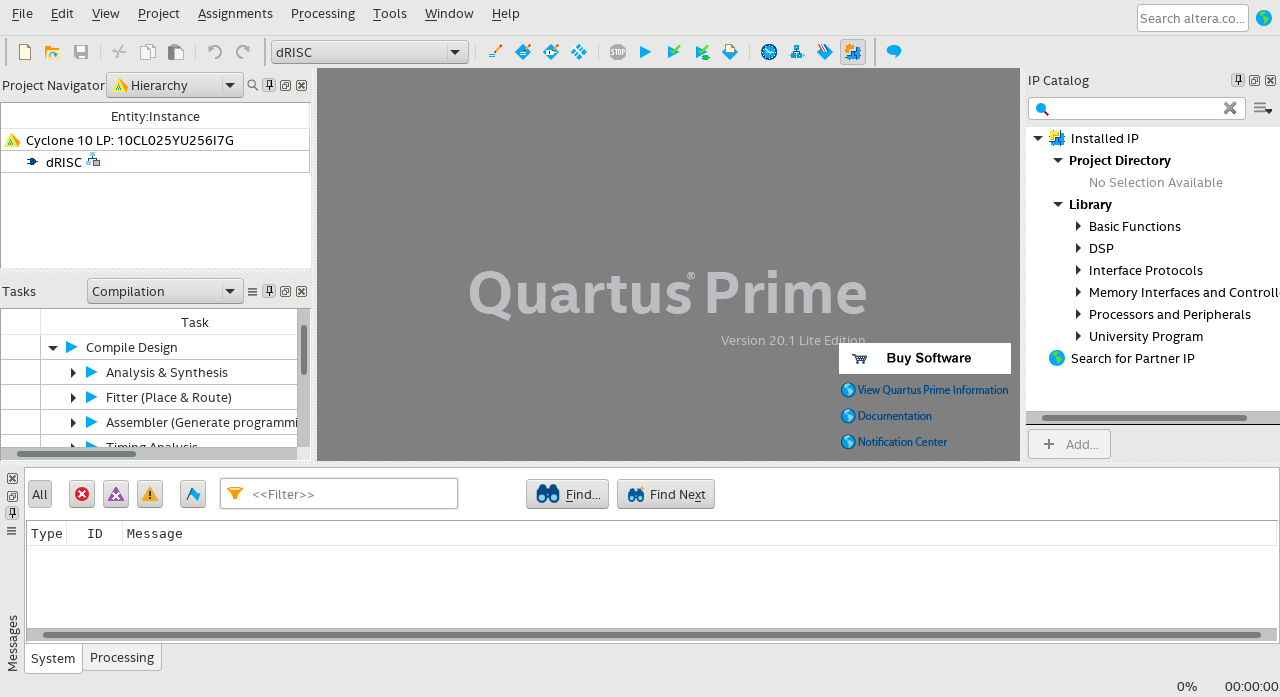The height and width of the screenshot is (697, 1280).
Task: Click IP Catalog horizontal scrollbar
Action: coord(1144,418)
